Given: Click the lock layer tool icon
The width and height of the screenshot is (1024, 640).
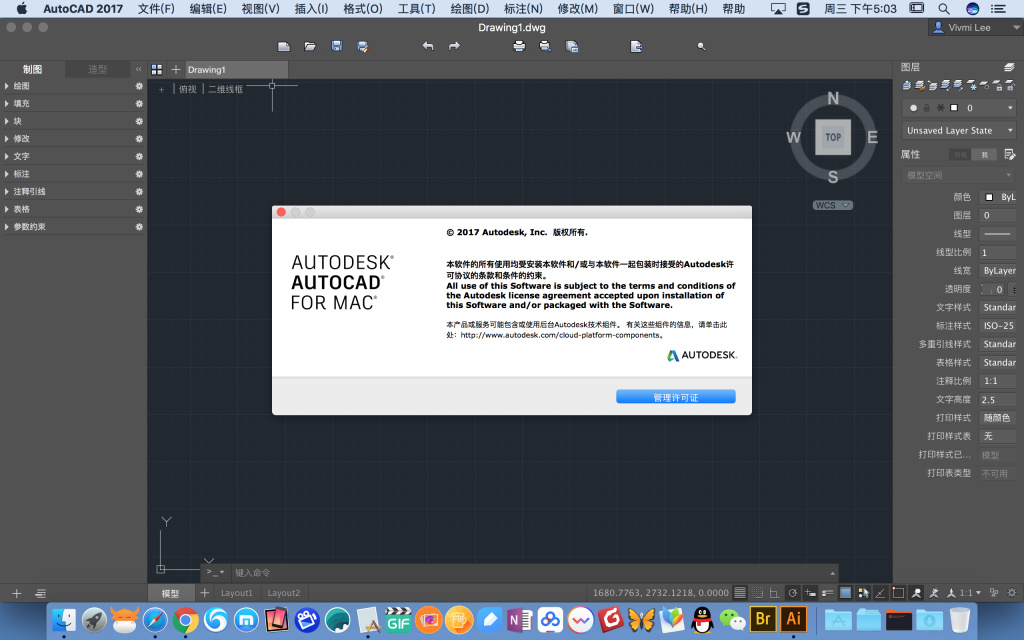Looking at the screenshot, I should pos(996,86).
